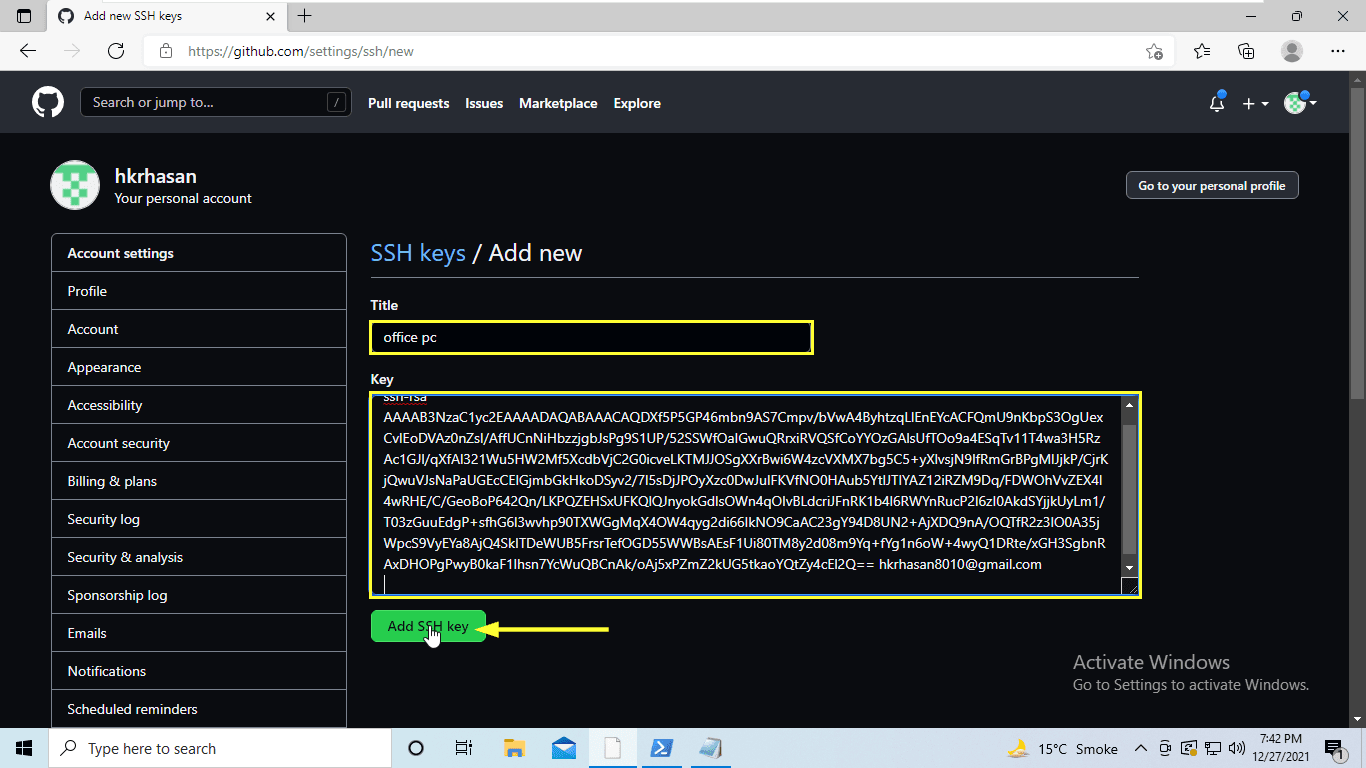The height and width of the screenshot is (768, 1366).
Task: Open the GitHub homepage octocat logo
Action: coord(48,102)
